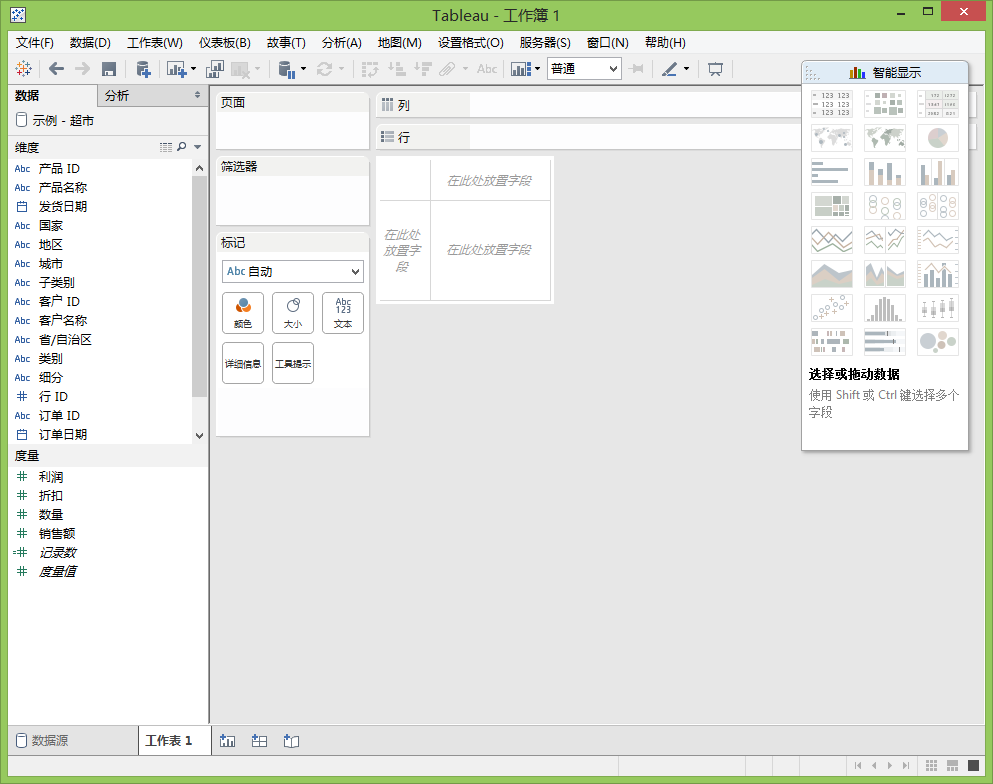Click the search magnifier in 维度 header
The height and width of the screenshot is (784, 993).
pyautogui.click(x=182, y=147)
